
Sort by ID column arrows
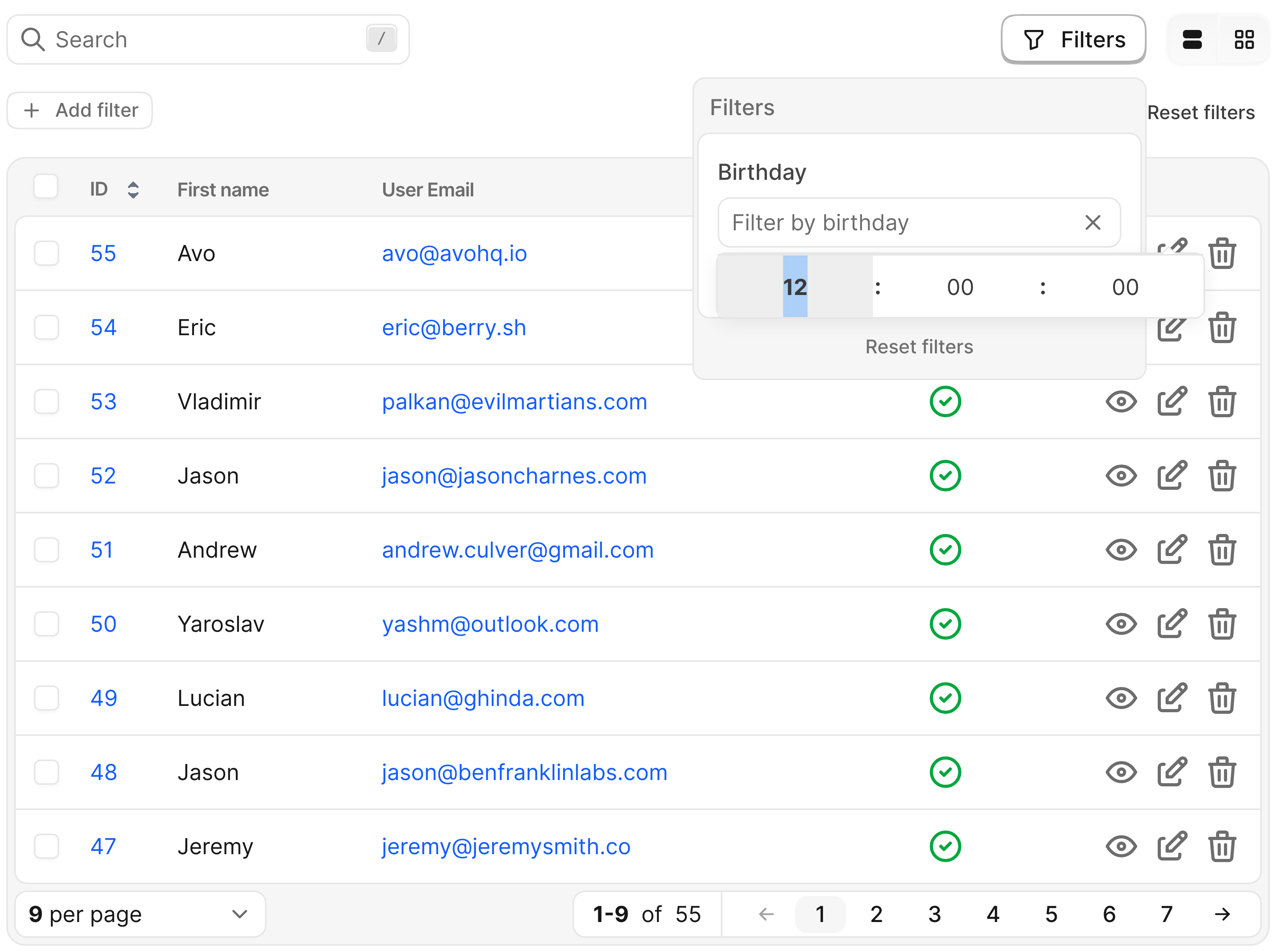click(x=133, y=190)
